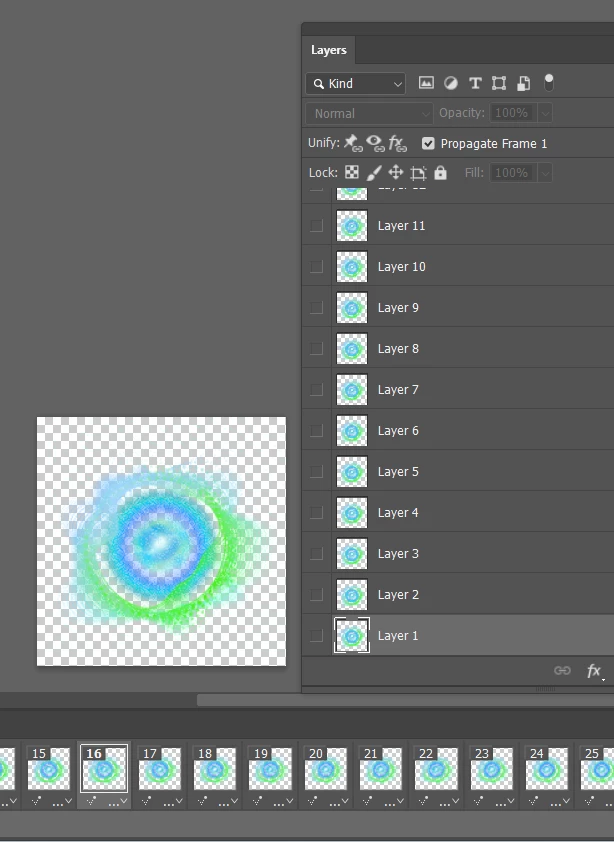This screenshot has height=842, width=614.
Task: Click the horizontal scrollbar below canvas
Action: click(x=405, y=700)
